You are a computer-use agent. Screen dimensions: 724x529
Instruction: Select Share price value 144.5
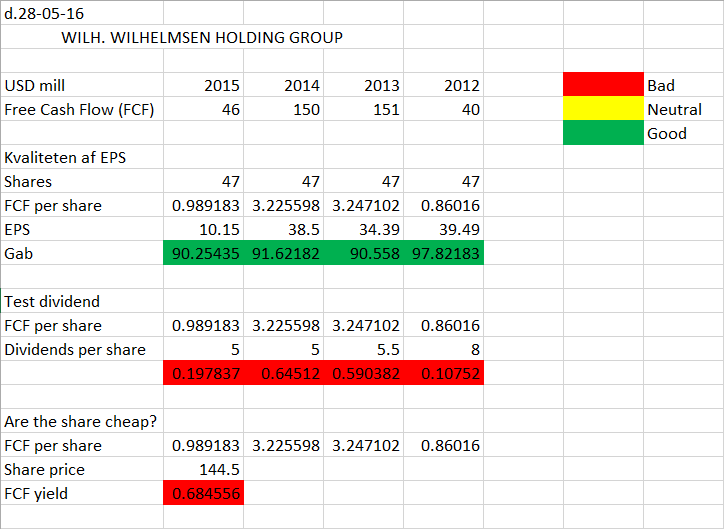tap(219, 469)
